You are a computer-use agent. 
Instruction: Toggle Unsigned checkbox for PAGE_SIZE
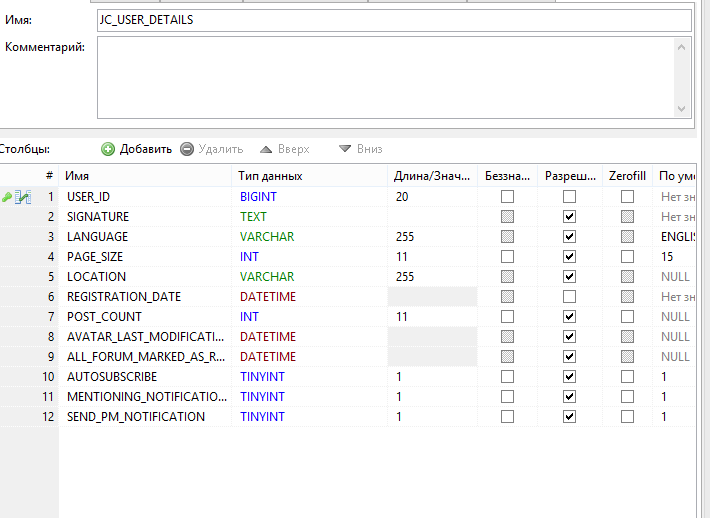pos(507,257)
